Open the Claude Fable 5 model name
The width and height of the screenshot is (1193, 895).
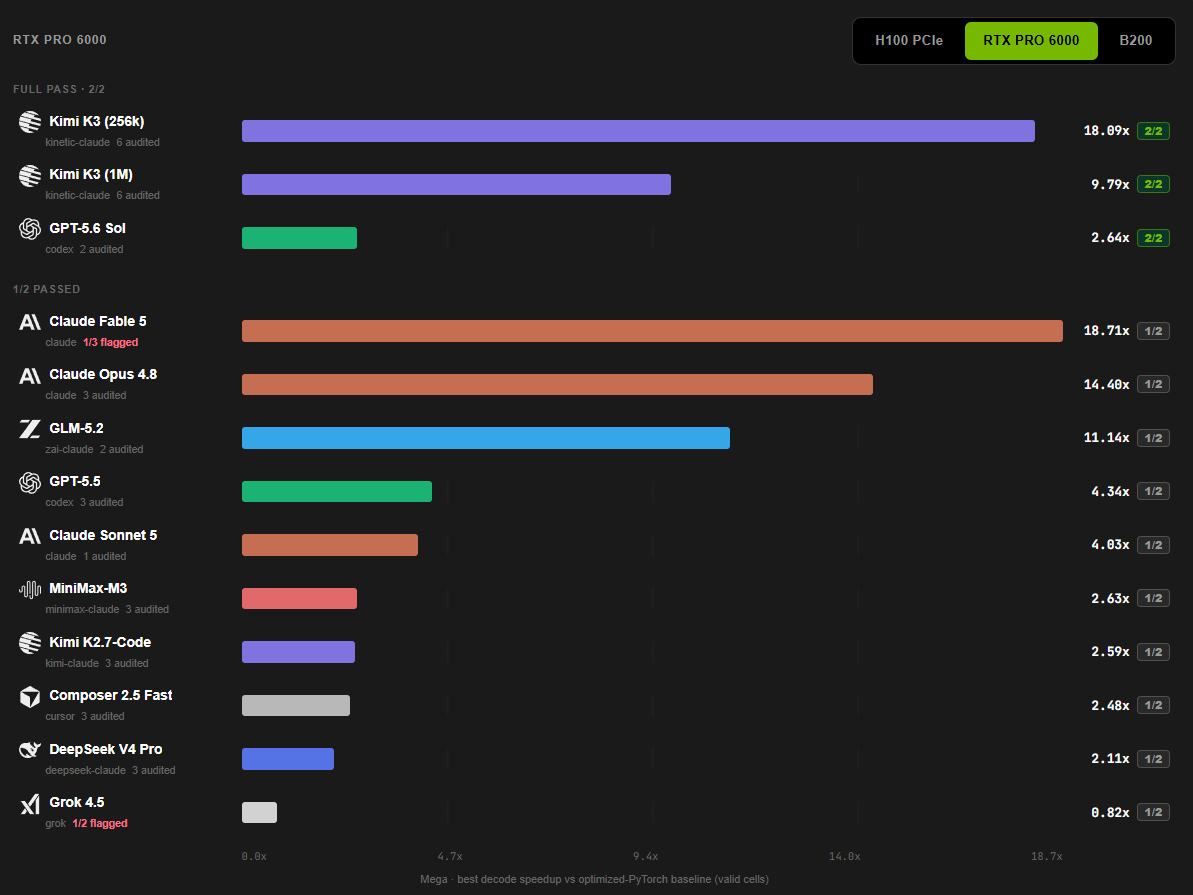pyautogui.click(x=97, y=321)
